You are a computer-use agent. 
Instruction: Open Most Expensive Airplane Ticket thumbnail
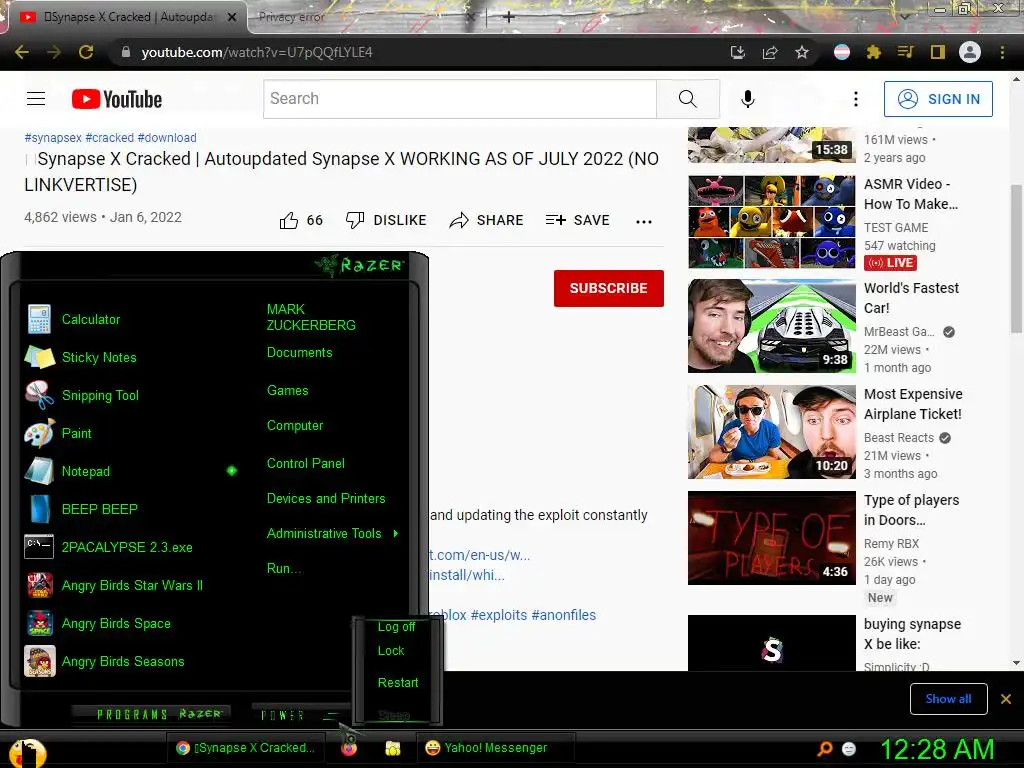[771, 432]
